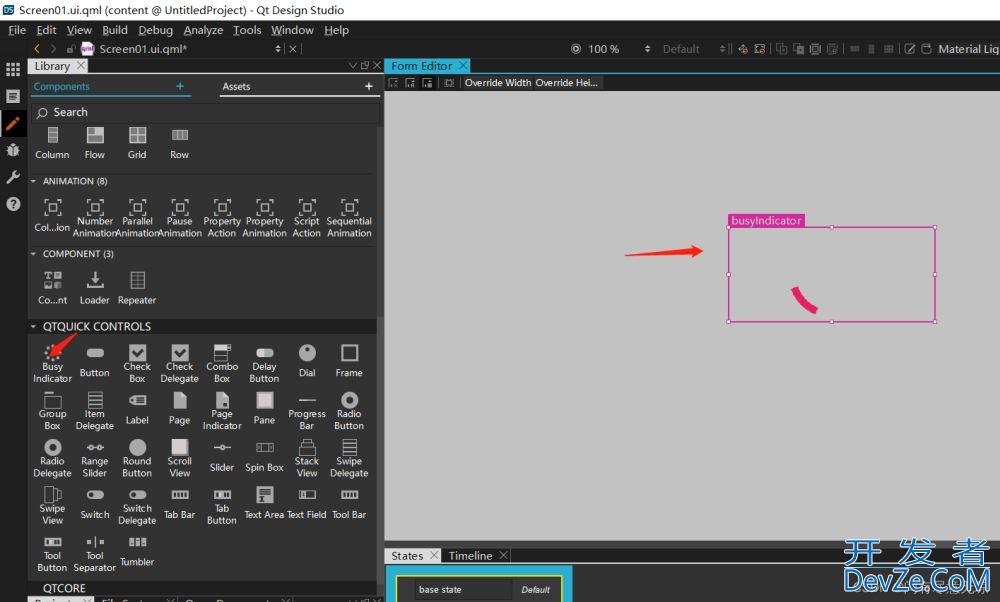1000x602 pixels.
Task: Open the Tools menu
Action: click(x=247, y=30)
